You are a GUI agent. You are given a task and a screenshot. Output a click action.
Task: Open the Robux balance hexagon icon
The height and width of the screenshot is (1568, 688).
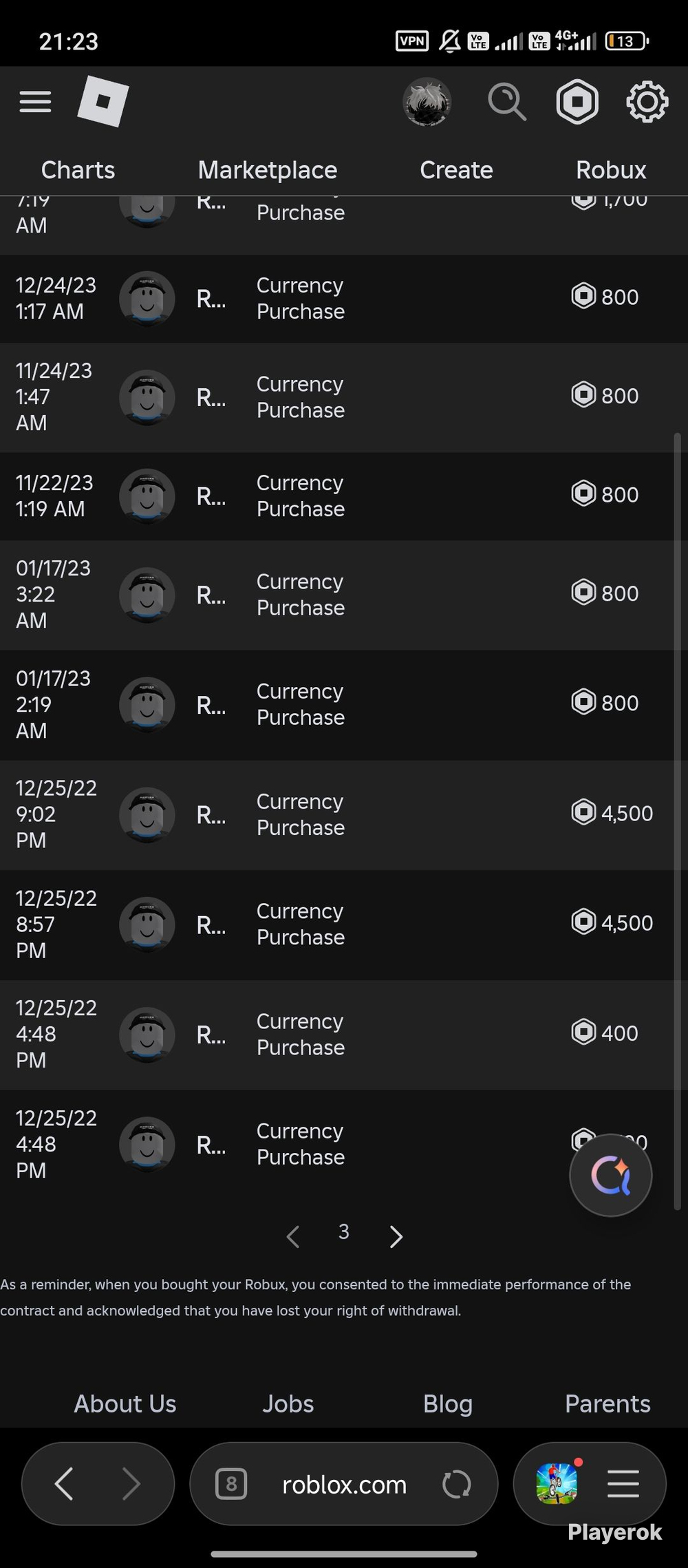[x=577, y=102]
